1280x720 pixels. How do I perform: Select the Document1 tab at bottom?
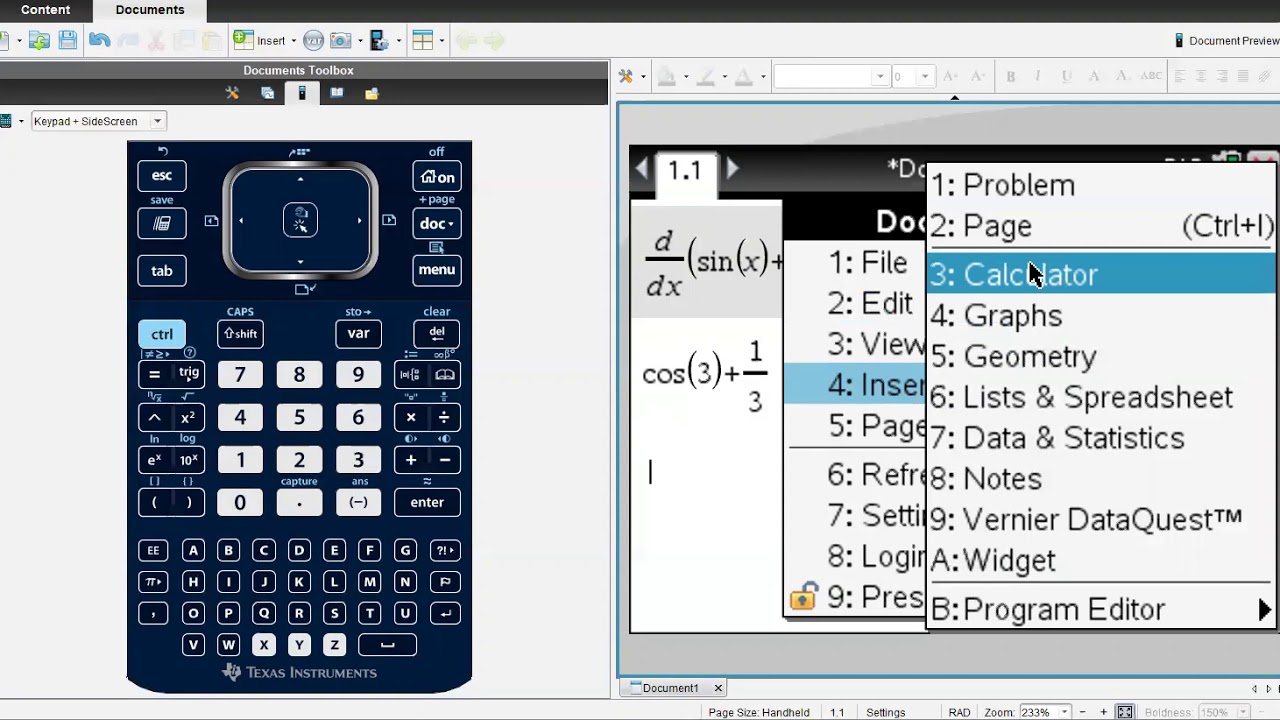pyautogui.click(x=670, y=688)
